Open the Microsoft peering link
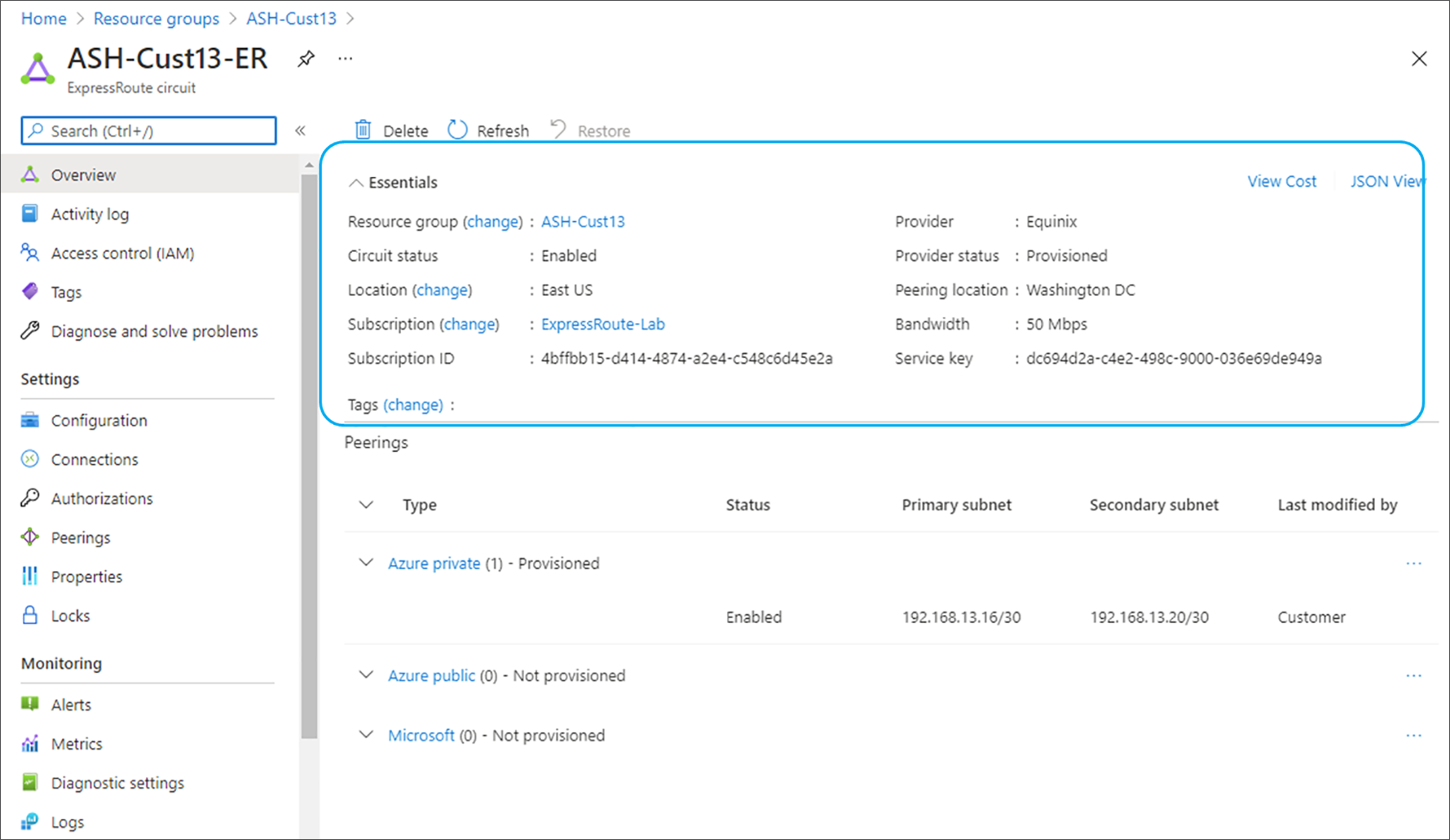 tap(421, 736)
